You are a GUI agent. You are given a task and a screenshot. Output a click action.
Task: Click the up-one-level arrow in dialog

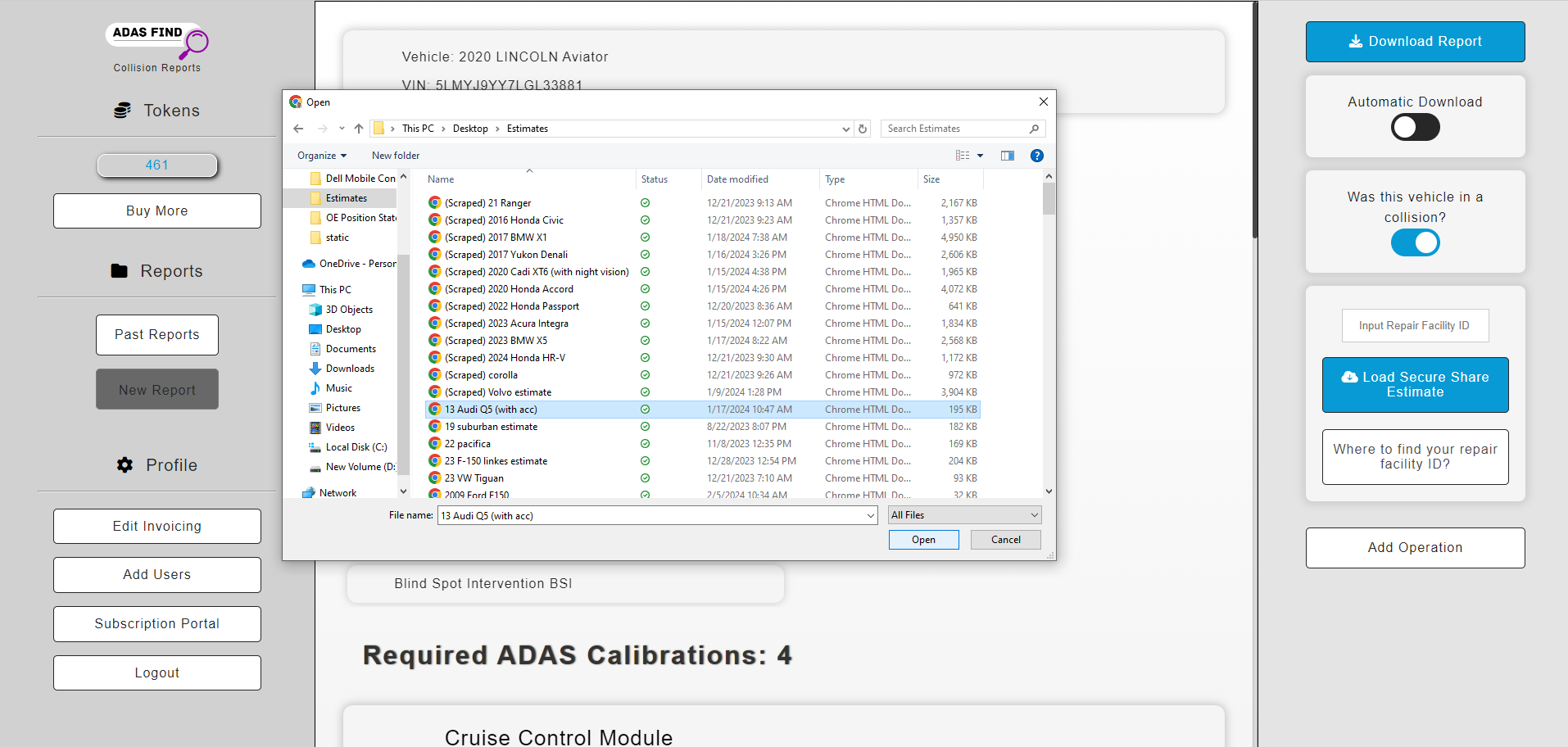tap(358, 129)
